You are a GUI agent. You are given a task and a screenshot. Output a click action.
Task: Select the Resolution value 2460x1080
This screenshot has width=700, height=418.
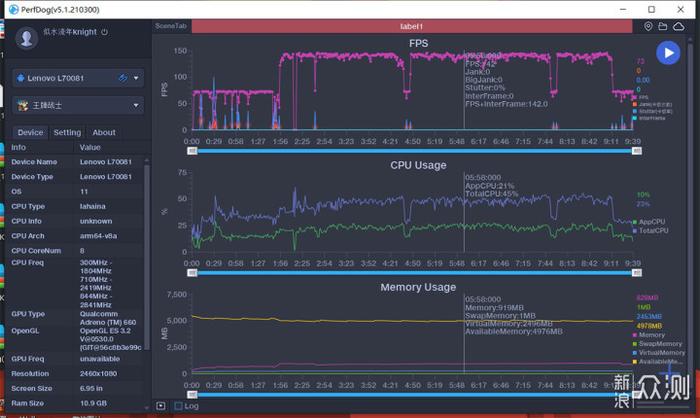coord(98,374)
